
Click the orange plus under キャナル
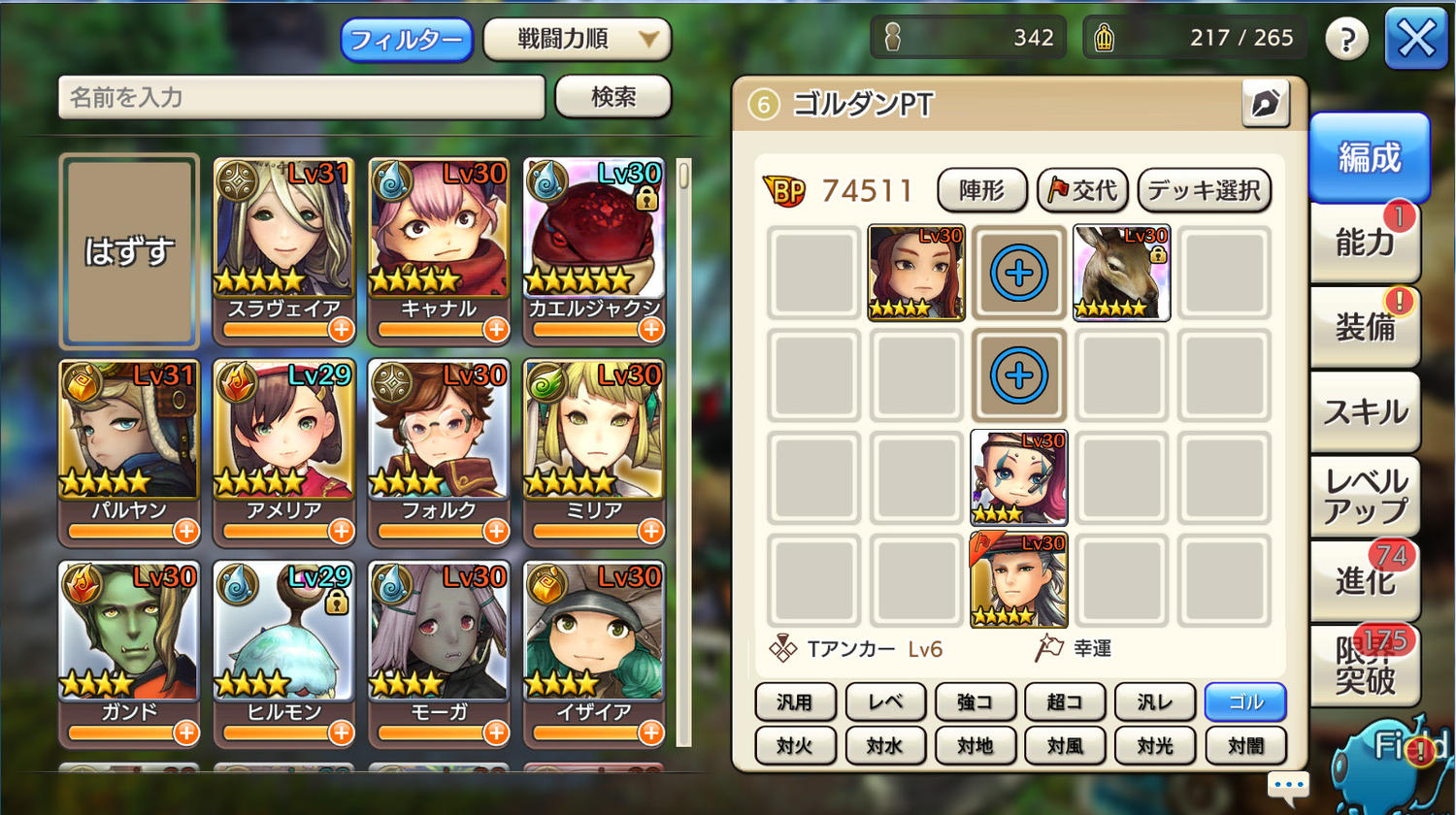(x=496, y=330)
